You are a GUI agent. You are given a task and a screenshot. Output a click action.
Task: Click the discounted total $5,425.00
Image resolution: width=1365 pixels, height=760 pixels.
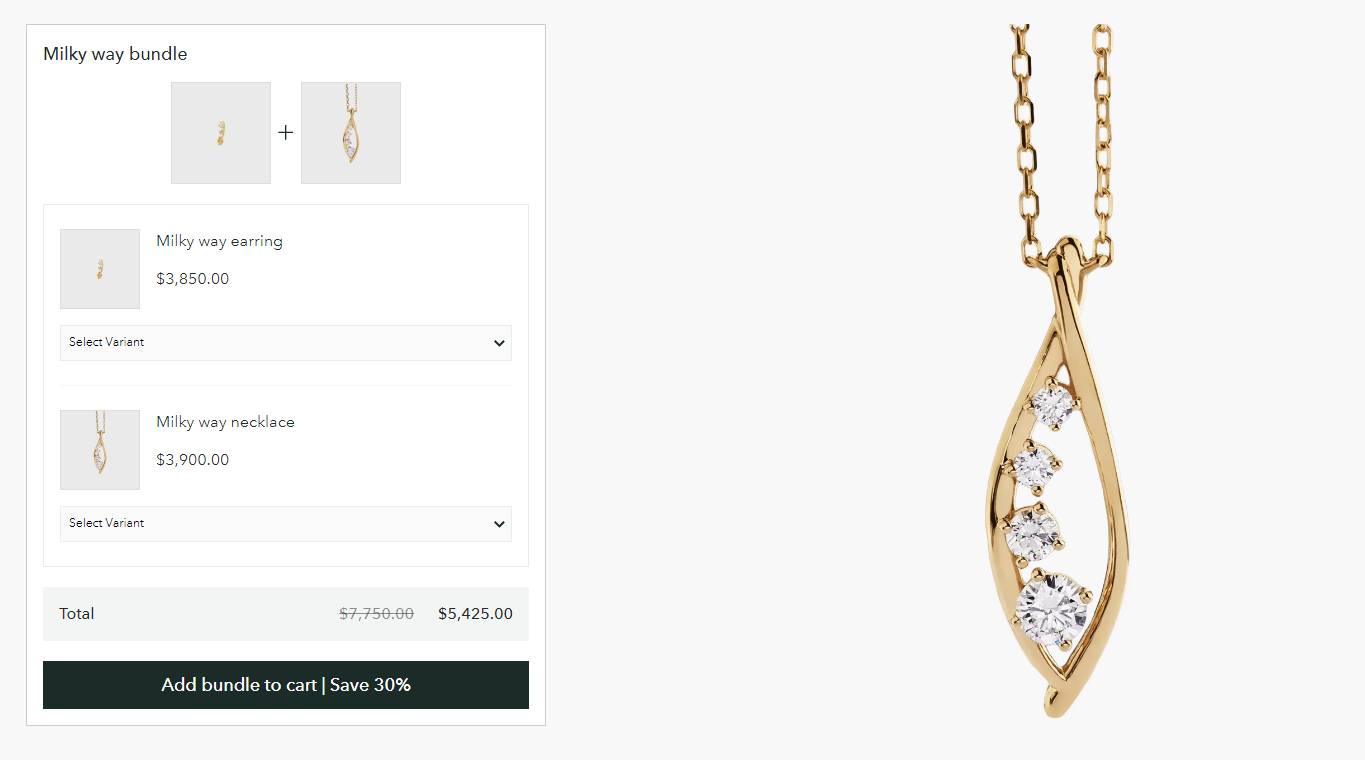click(x=475, y=614)
